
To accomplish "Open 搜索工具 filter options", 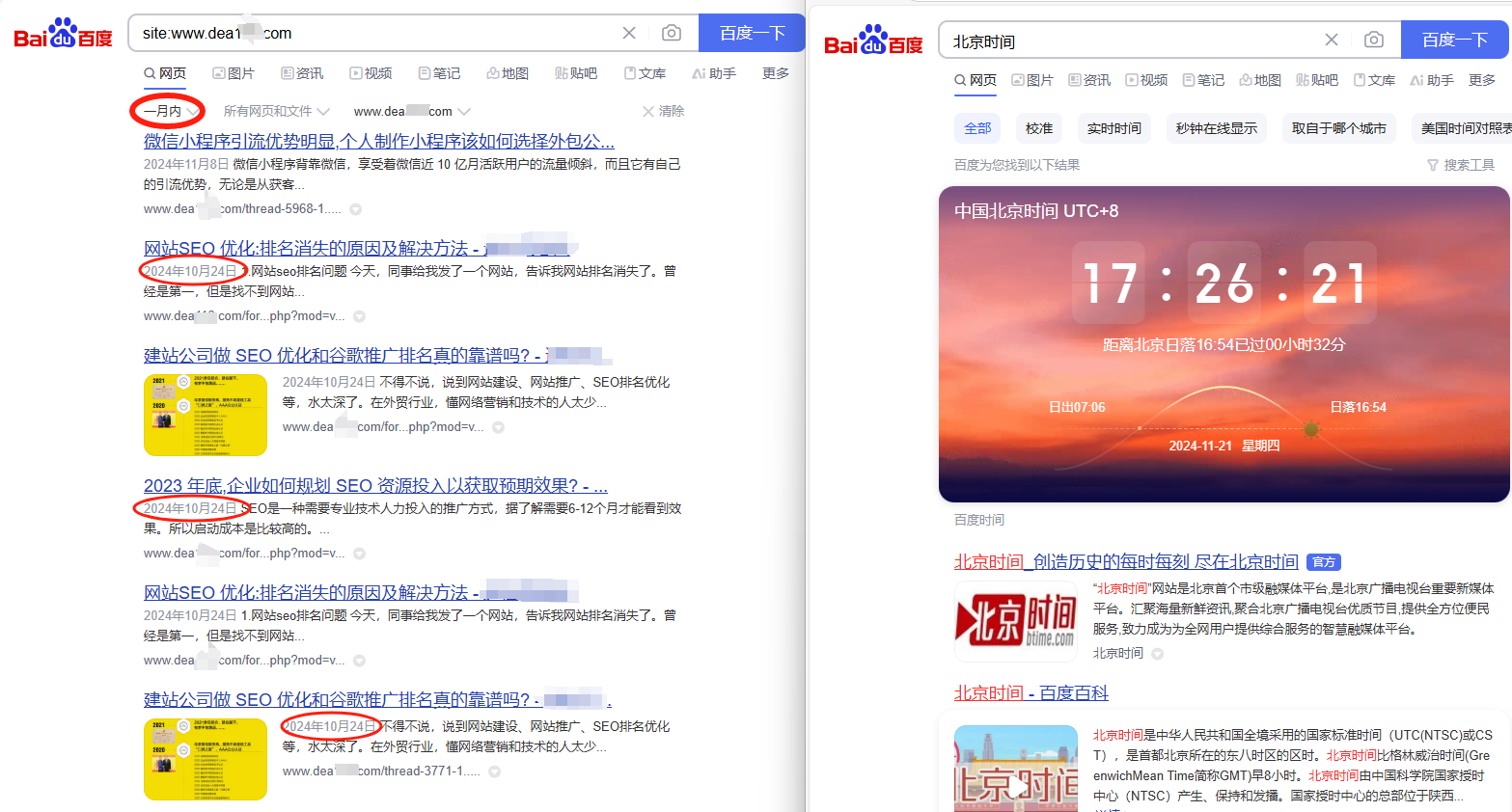I will click(1461, 165).
